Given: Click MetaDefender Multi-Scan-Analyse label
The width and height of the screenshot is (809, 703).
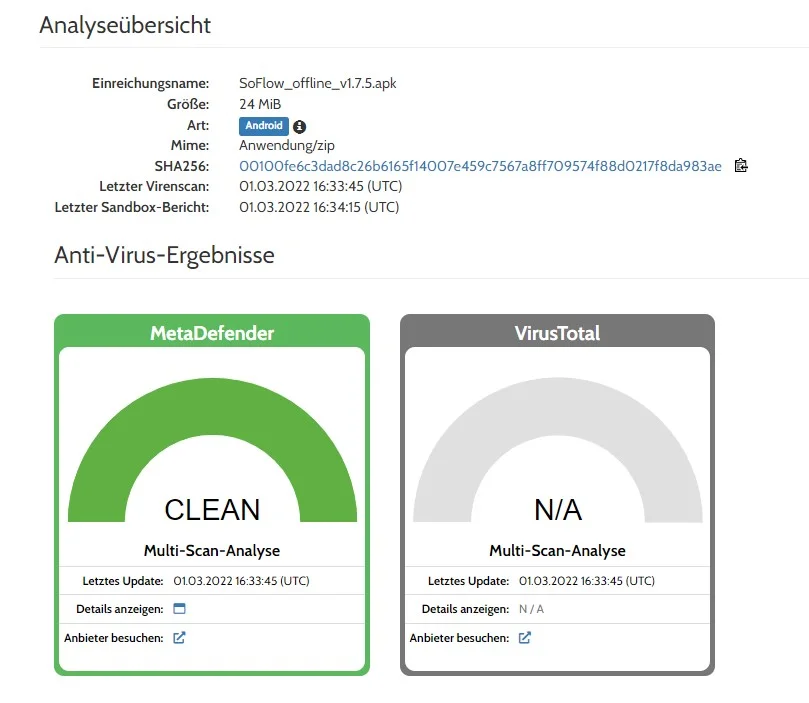Looking at the screenshot, I should coord(212,550).
